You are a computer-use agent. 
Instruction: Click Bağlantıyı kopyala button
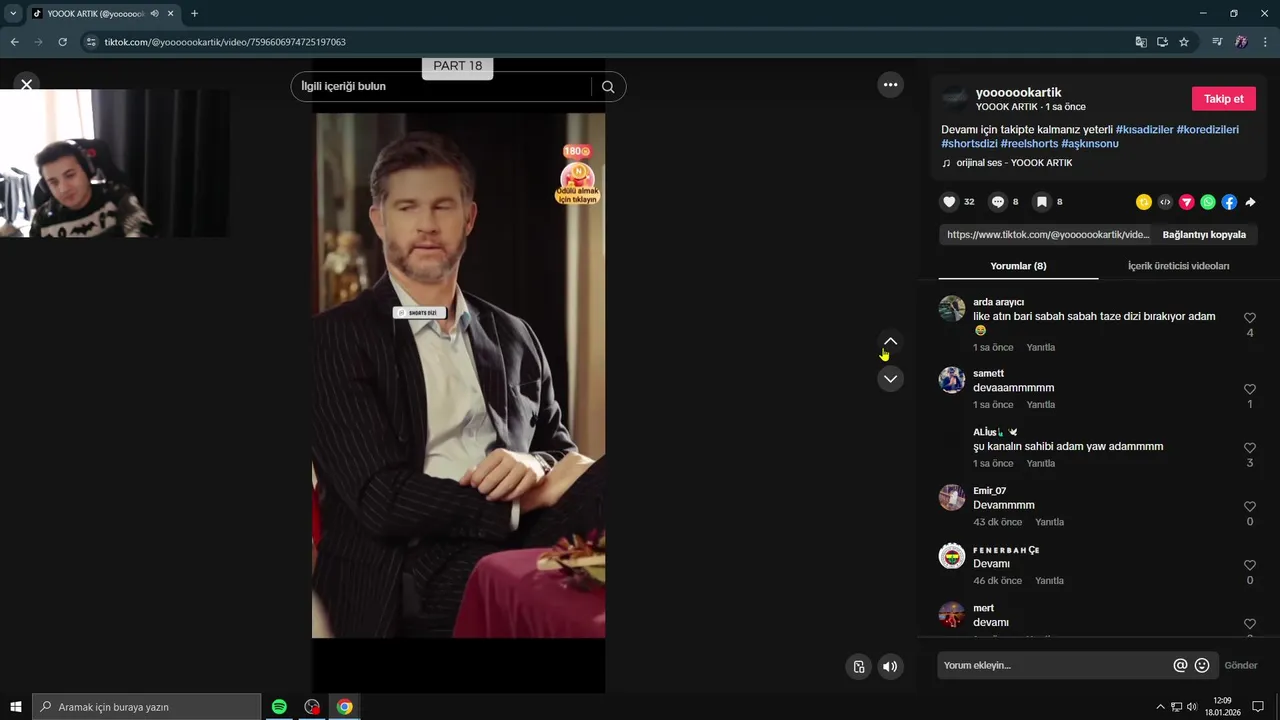tap(1204, 235)
